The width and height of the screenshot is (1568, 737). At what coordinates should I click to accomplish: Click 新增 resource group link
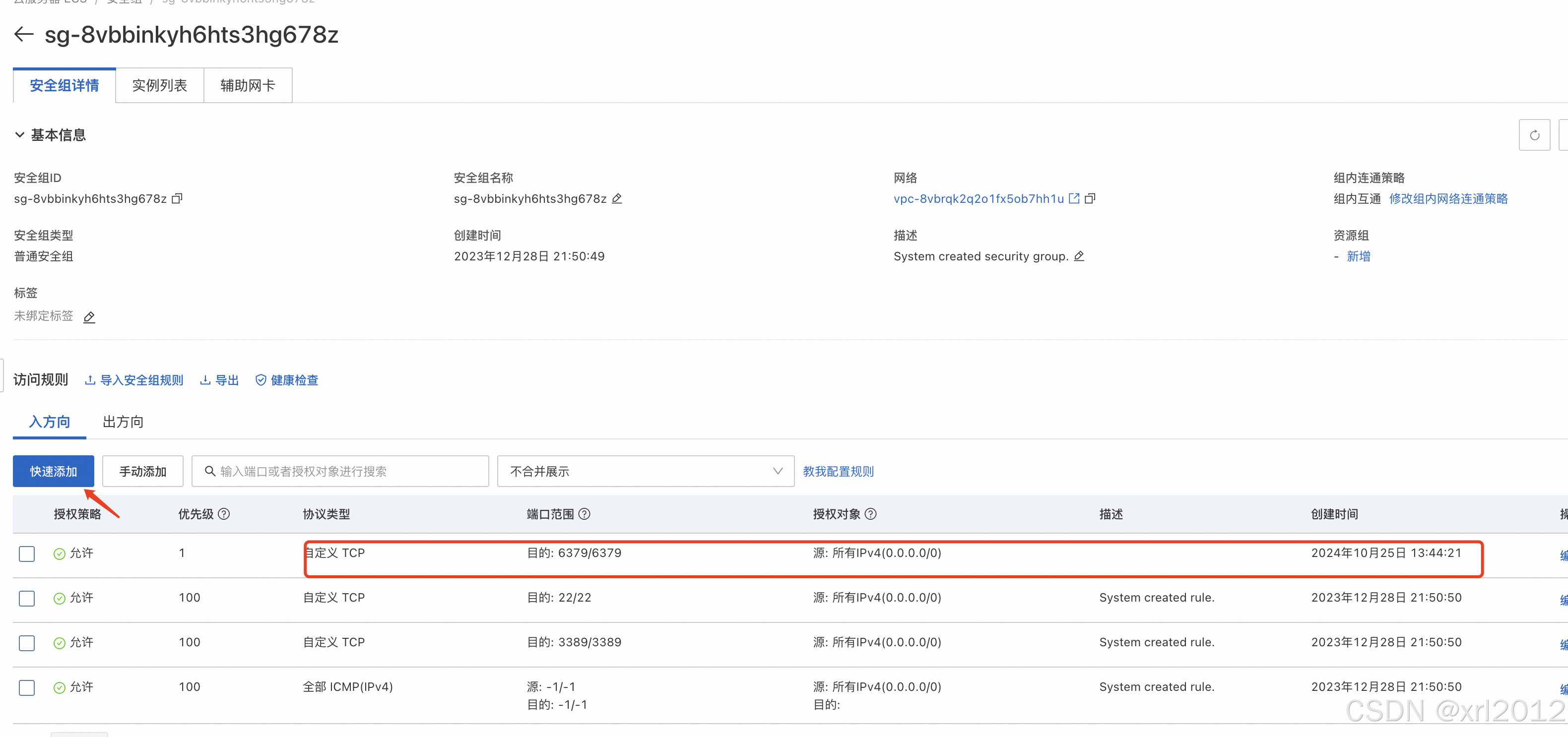(1359, 256)
